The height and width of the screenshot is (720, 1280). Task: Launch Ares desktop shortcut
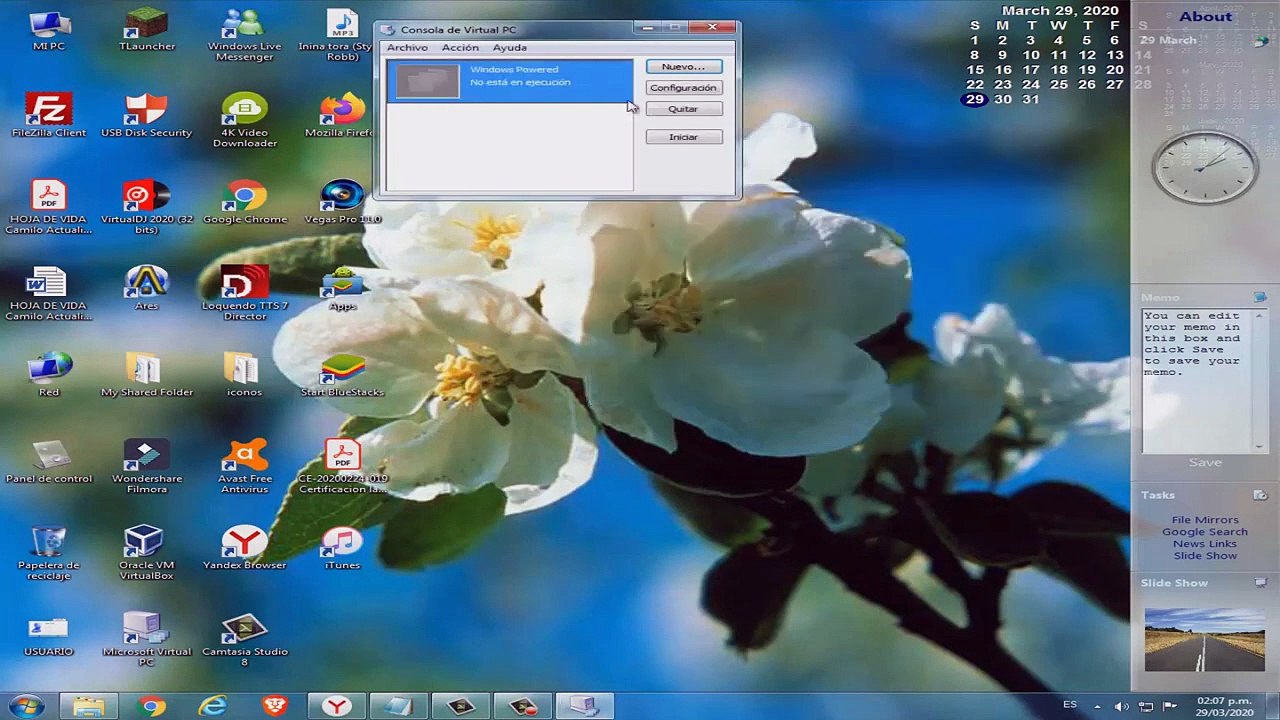point(146,289)
